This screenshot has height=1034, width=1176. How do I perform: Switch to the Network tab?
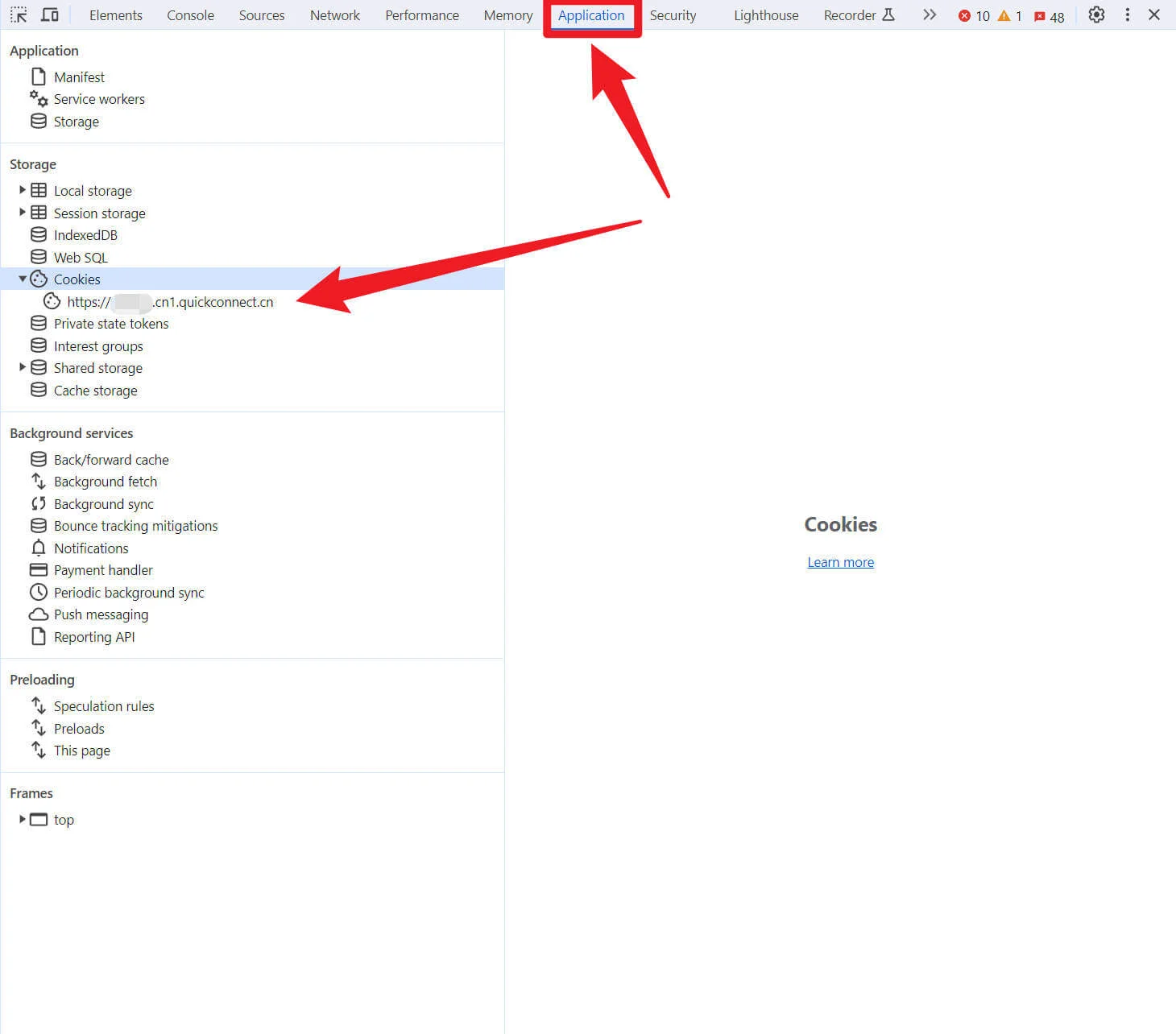(334, 15)
